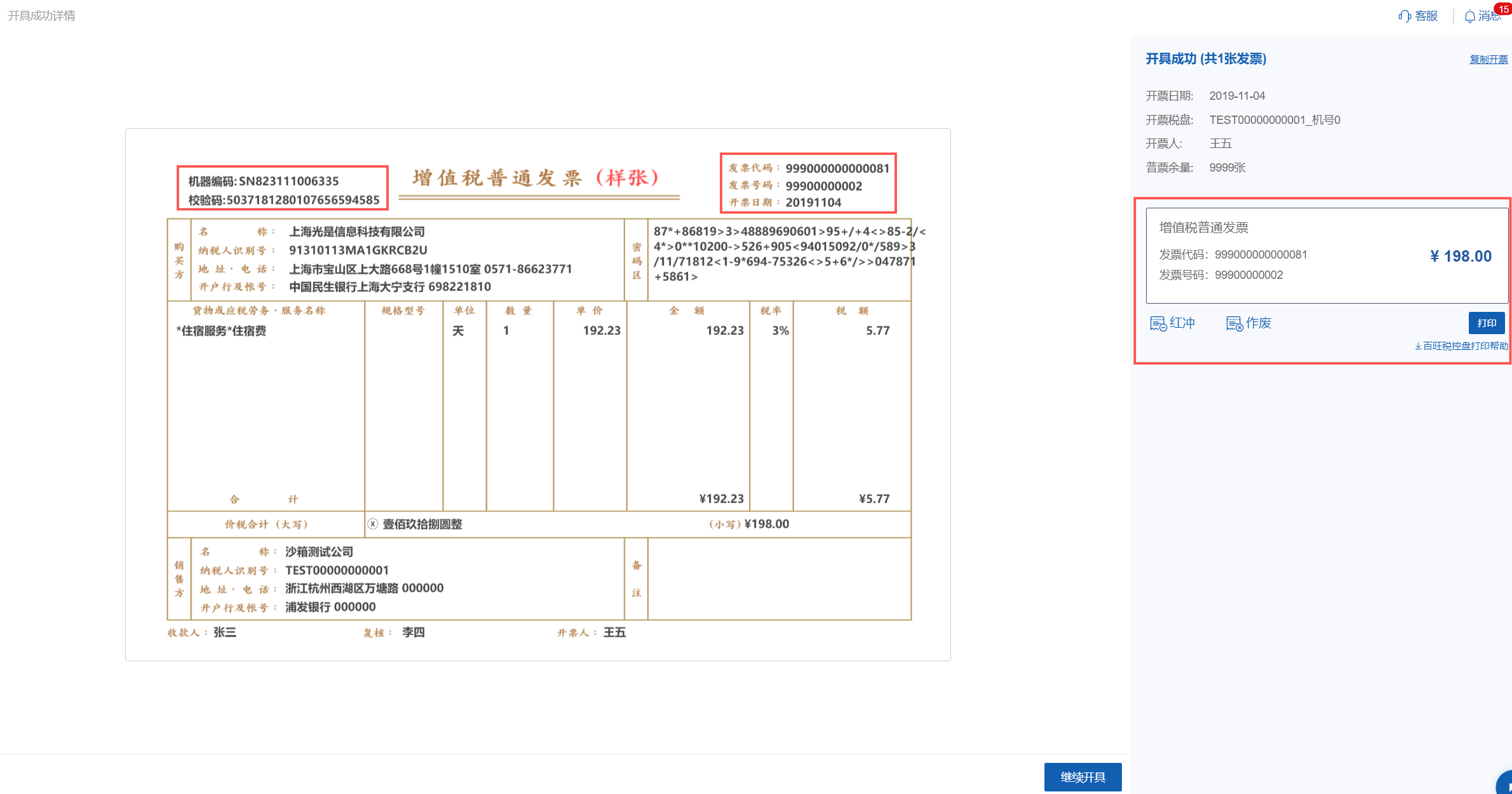Open the notifications bell icon
The height and width of the screenshot is (794, 1512).
1470,17
